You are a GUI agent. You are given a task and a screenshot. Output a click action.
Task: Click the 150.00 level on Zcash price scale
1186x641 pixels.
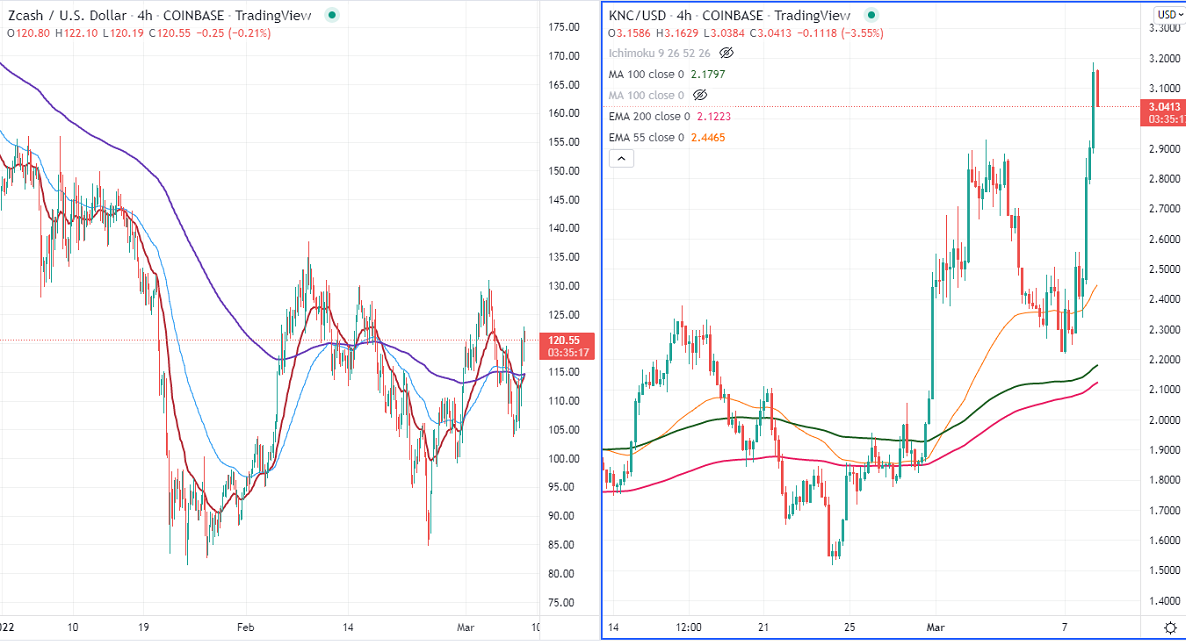coord(566,171)
